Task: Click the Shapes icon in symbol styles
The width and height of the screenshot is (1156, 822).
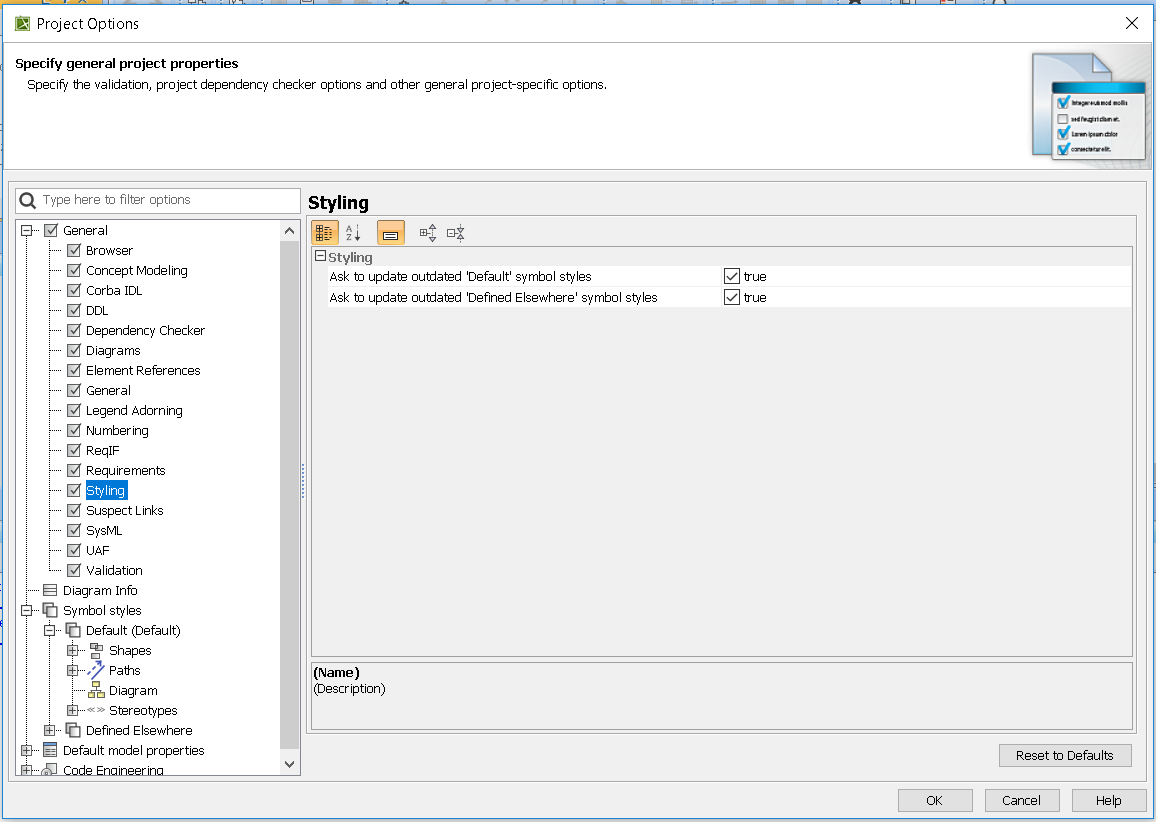Action: [96, 650]
